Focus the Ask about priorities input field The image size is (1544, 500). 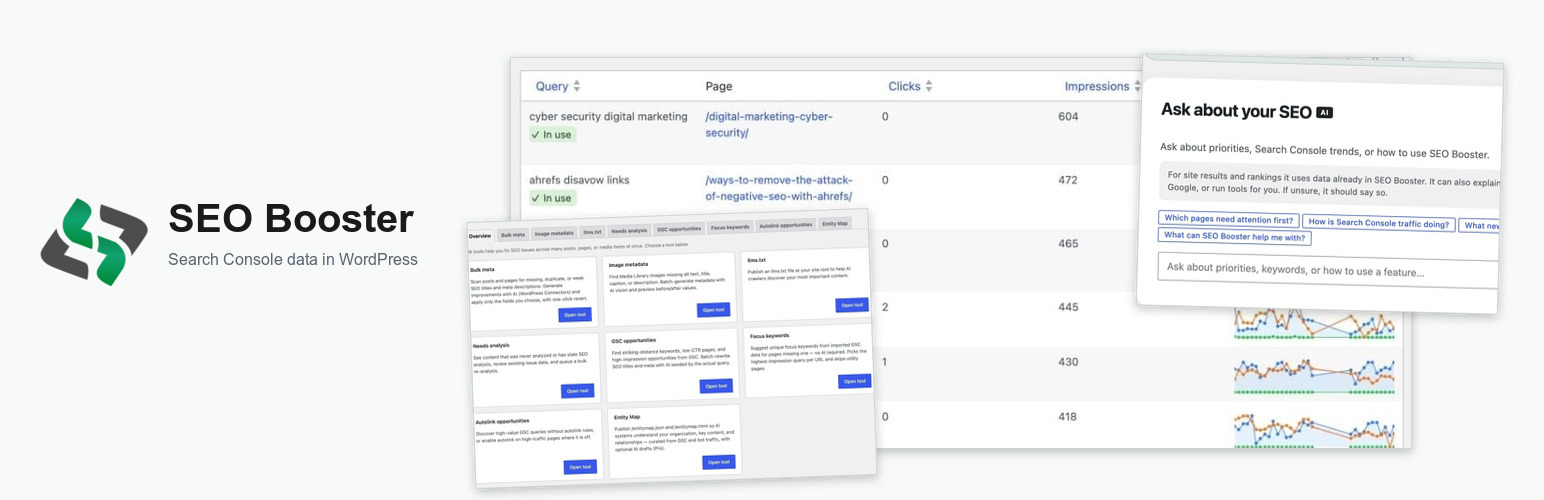(x=1327, y=270)
